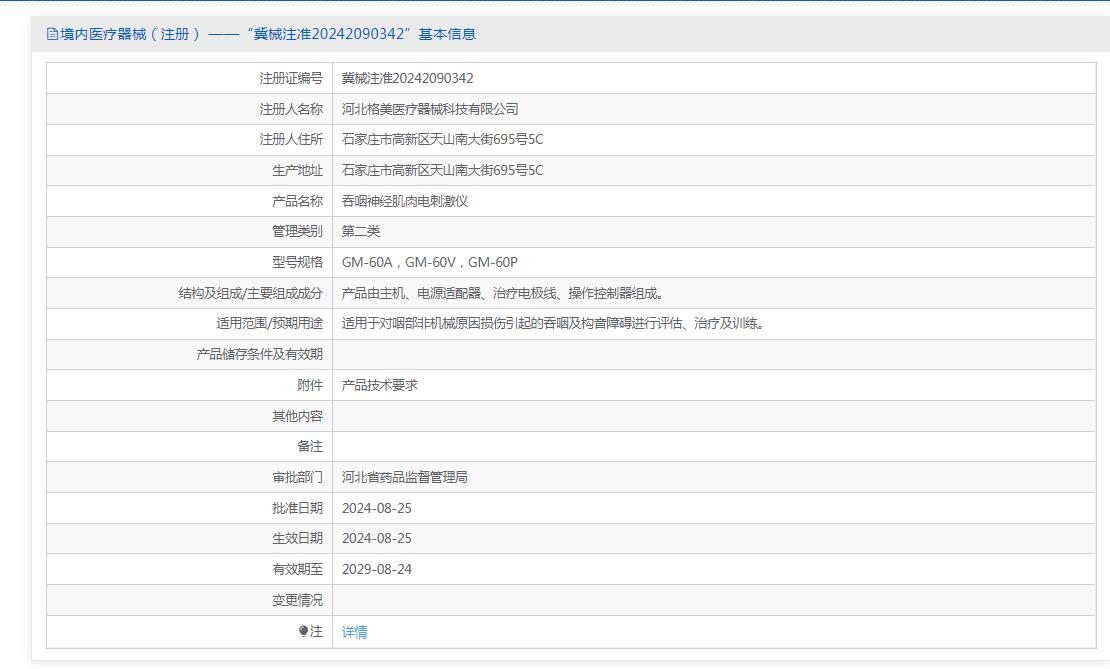Click the 生产地址 label
The height and width of the screenshot is (669, 1110).
tap(297, 171)
